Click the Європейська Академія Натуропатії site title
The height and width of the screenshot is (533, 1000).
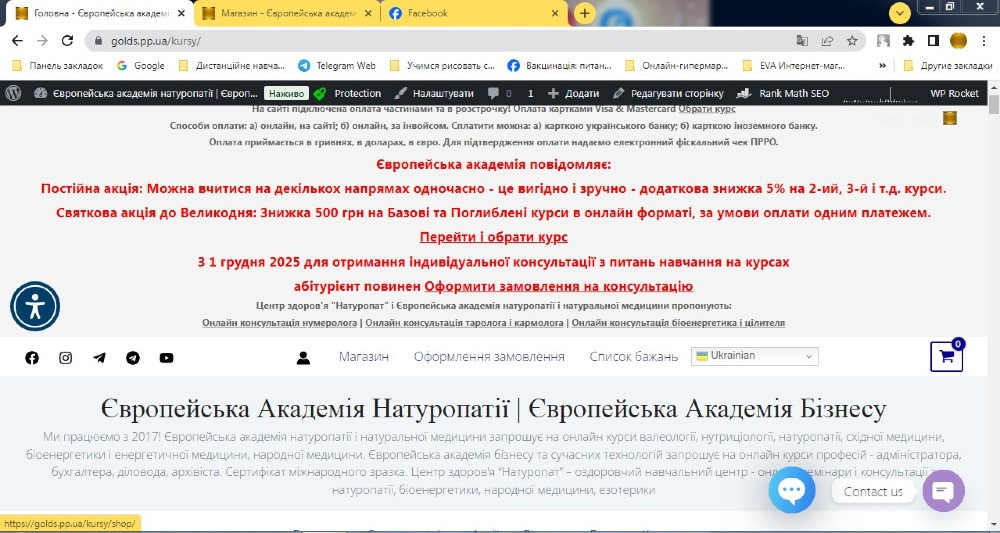(x=494, y=409)
